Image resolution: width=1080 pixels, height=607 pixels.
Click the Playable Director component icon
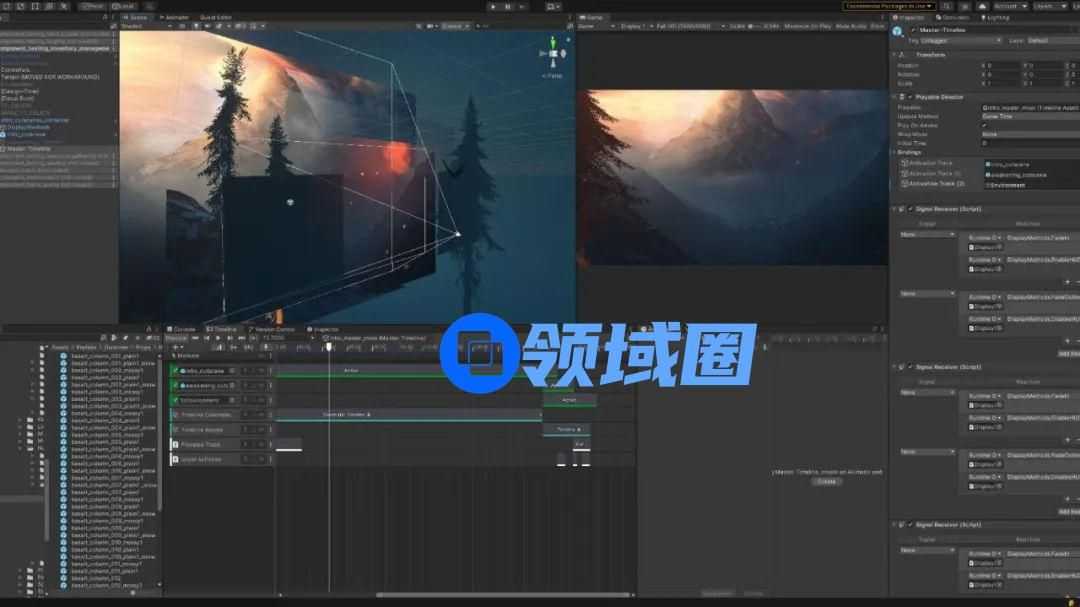(902, 97)
